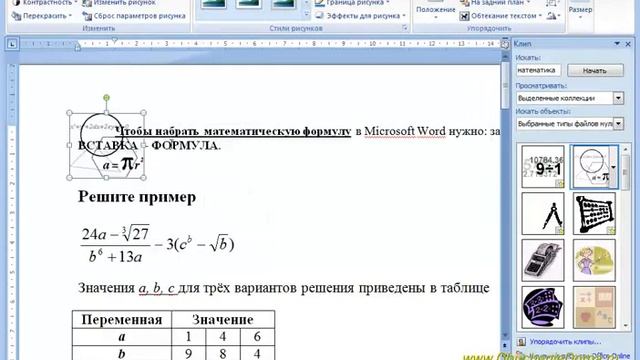The width and height of the screenshot is (640, 360).
Task: Click the word ФОРМУЛА in the document
Action: (186, 146)
